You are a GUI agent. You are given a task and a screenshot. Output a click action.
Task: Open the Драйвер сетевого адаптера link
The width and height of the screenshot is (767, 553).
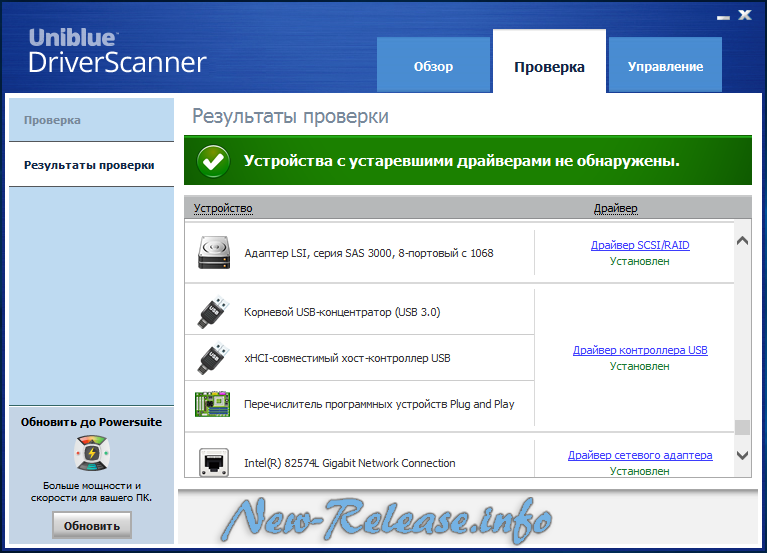[640, 455]
